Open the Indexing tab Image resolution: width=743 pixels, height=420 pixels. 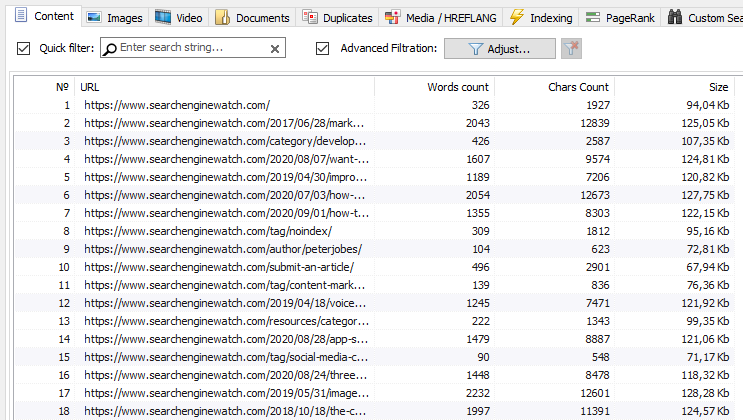(x=541, y=18)
